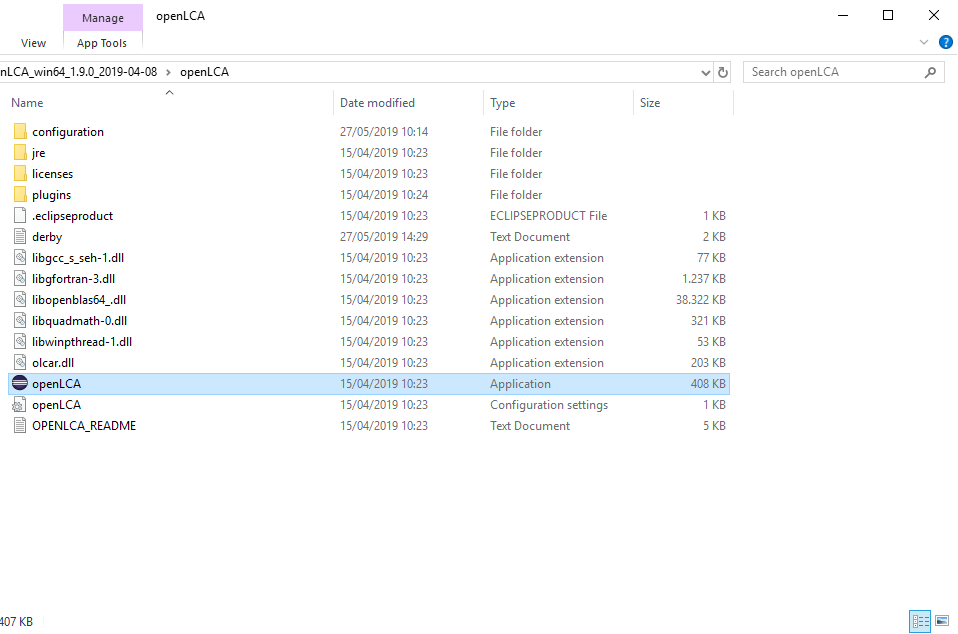
Task: Sort by the Date modified column
Action: tap(377, 103)
